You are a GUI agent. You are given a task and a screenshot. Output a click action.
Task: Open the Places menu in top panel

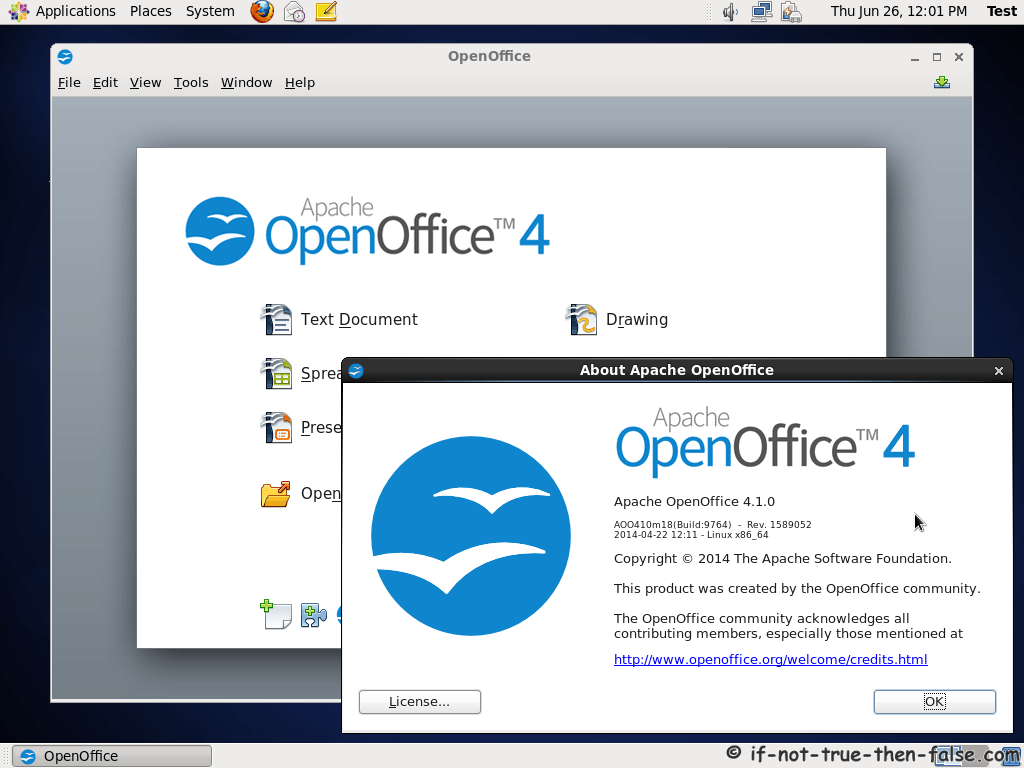[x=150, y=11]
